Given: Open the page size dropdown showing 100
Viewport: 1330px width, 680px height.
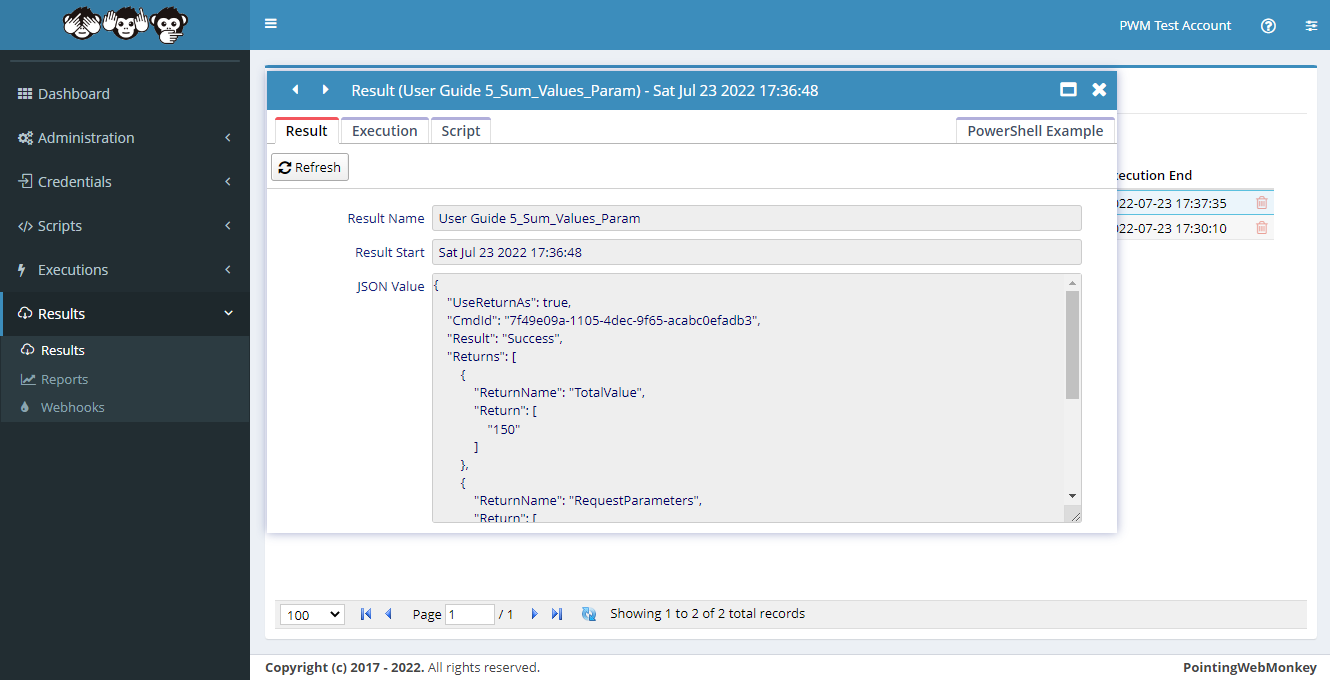Looking at the screenshot, I should coord(312,615).
